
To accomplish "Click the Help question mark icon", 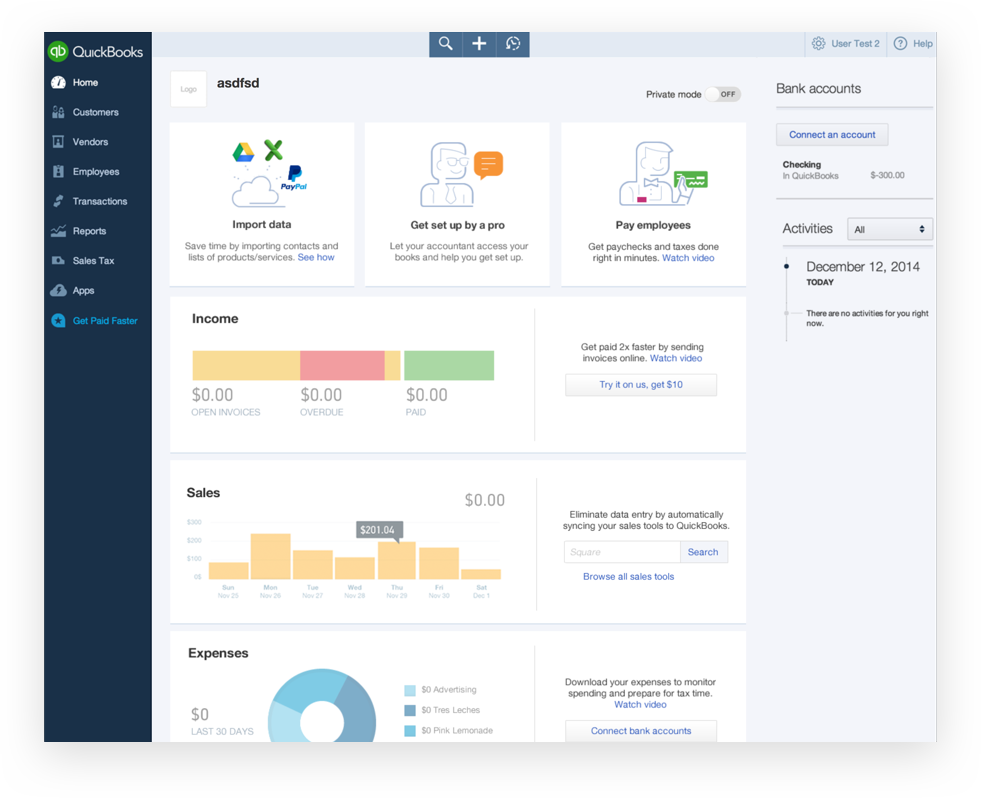I will [x=900, y=43].
